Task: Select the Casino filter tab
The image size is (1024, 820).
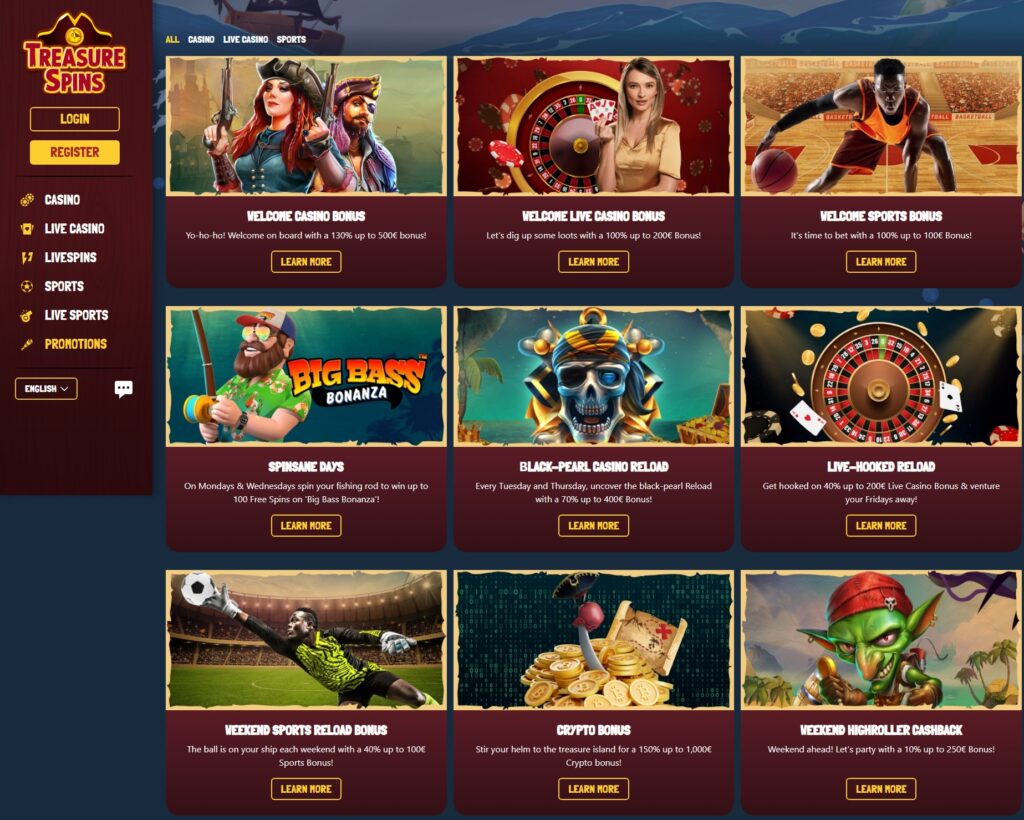Action: [x=201, y=39]
